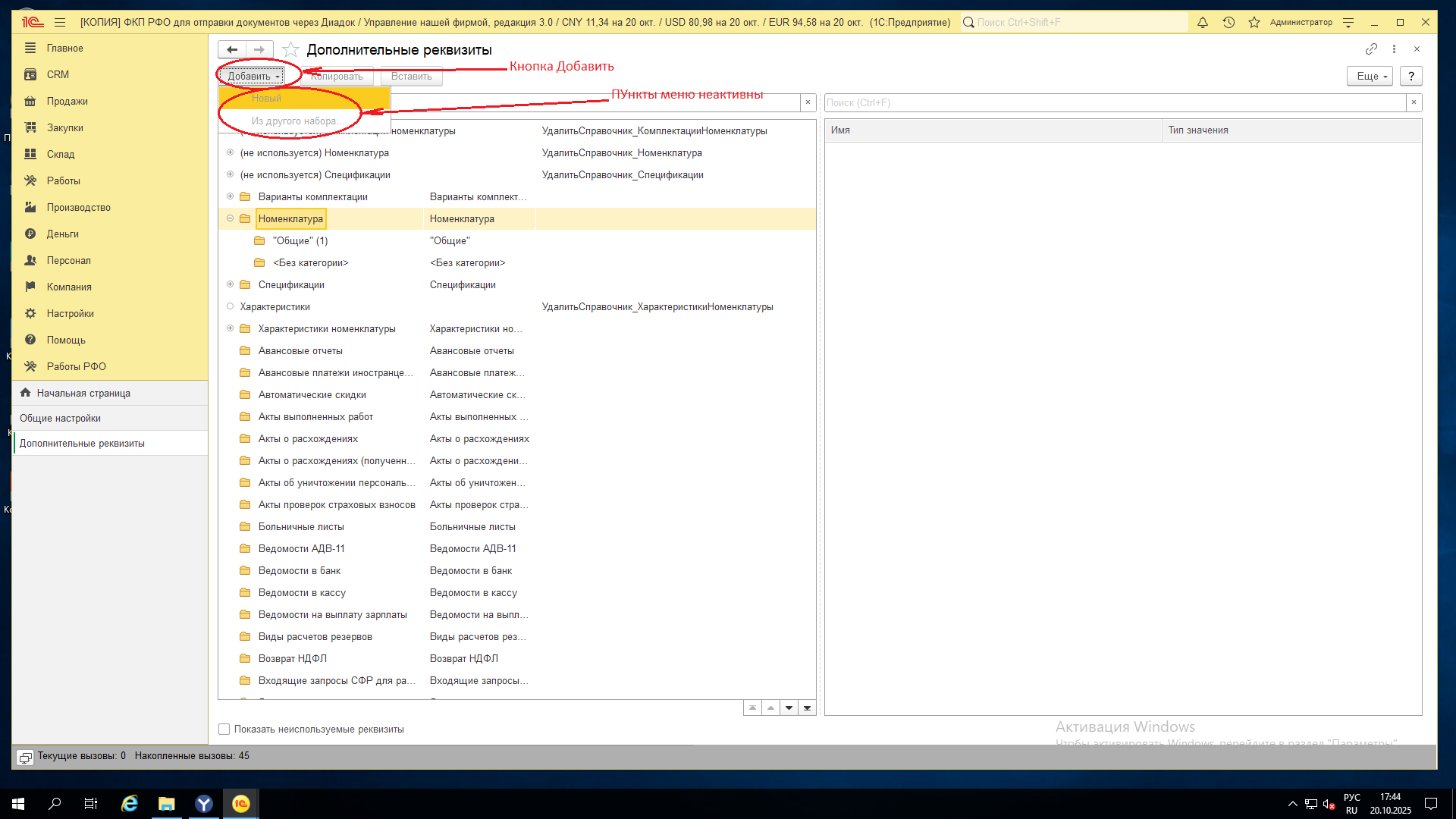
Task: Open the CRM section icon
Action: [30, 74]
